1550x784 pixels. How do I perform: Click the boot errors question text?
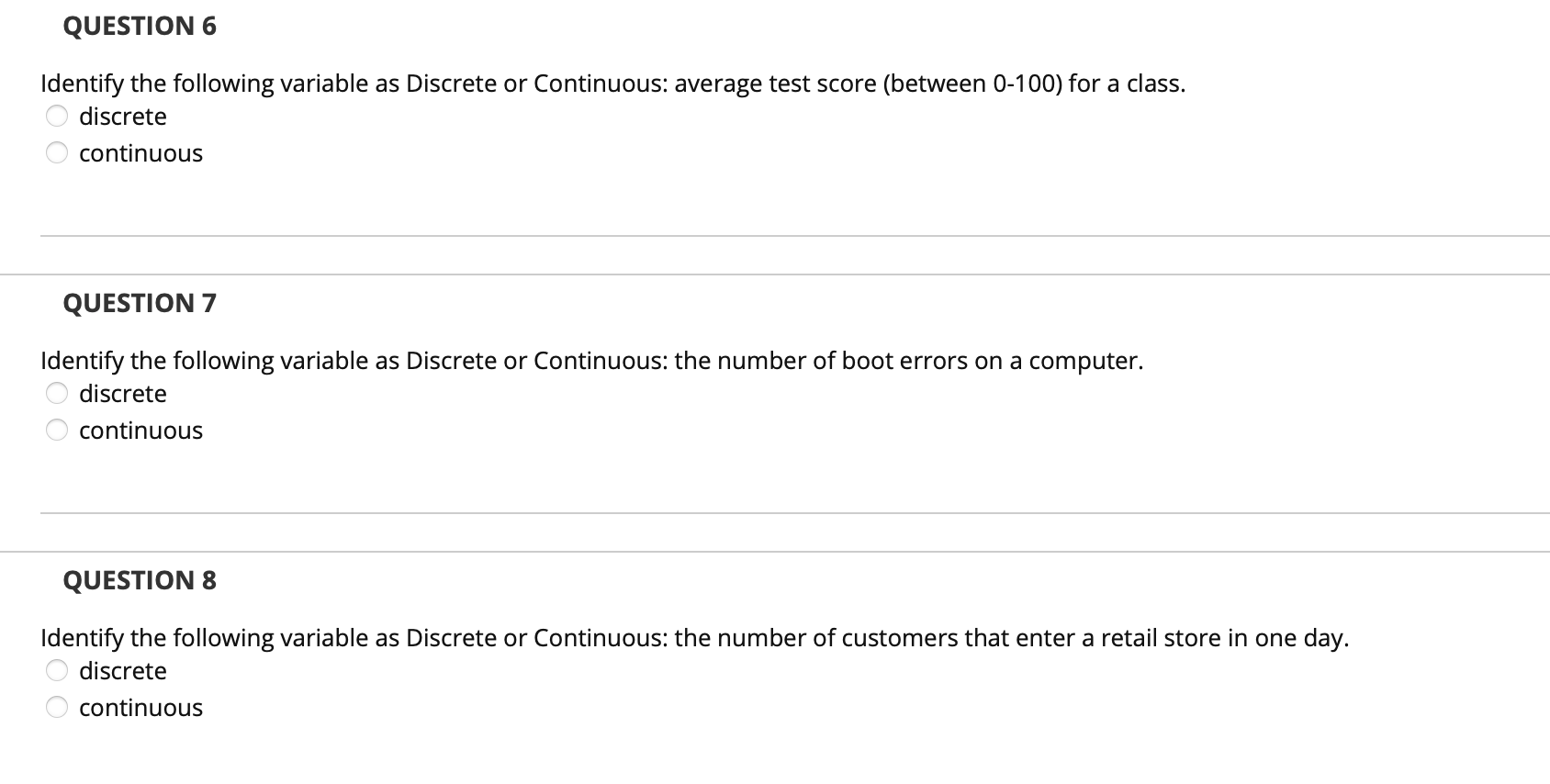(591, 361)
